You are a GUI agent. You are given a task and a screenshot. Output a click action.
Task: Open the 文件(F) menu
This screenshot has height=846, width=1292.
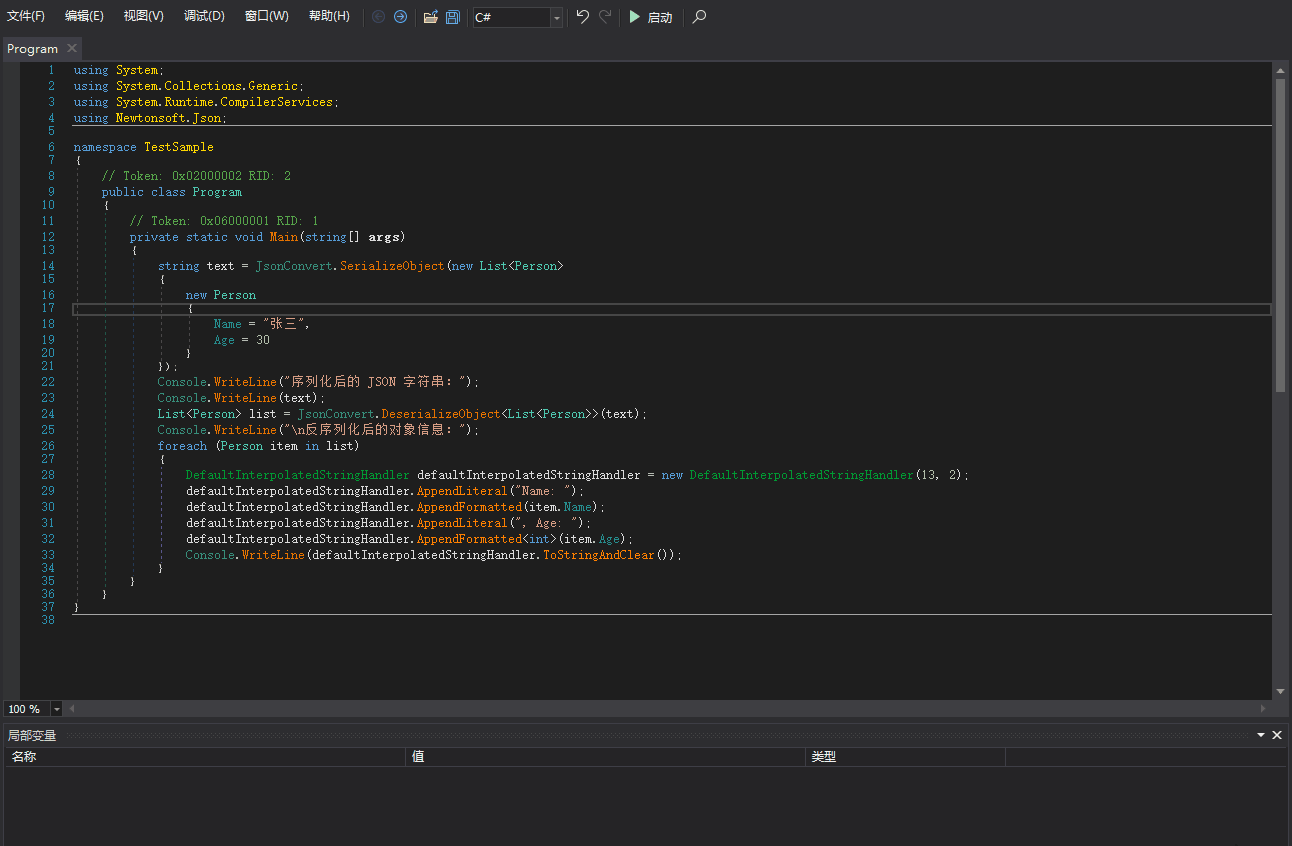(26, 16)
